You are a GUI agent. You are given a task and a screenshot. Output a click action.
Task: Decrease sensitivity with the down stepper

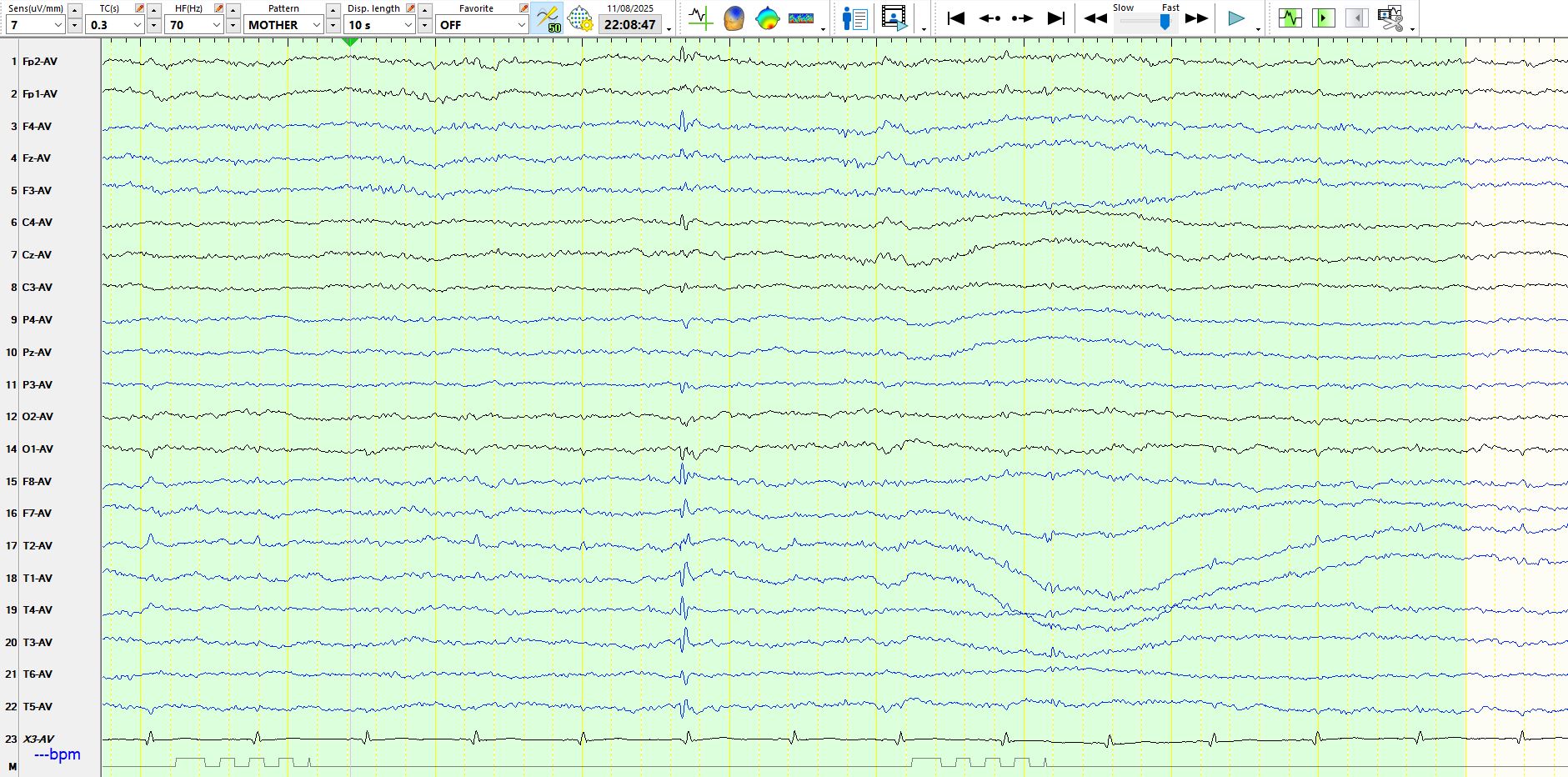click(74, 25)
